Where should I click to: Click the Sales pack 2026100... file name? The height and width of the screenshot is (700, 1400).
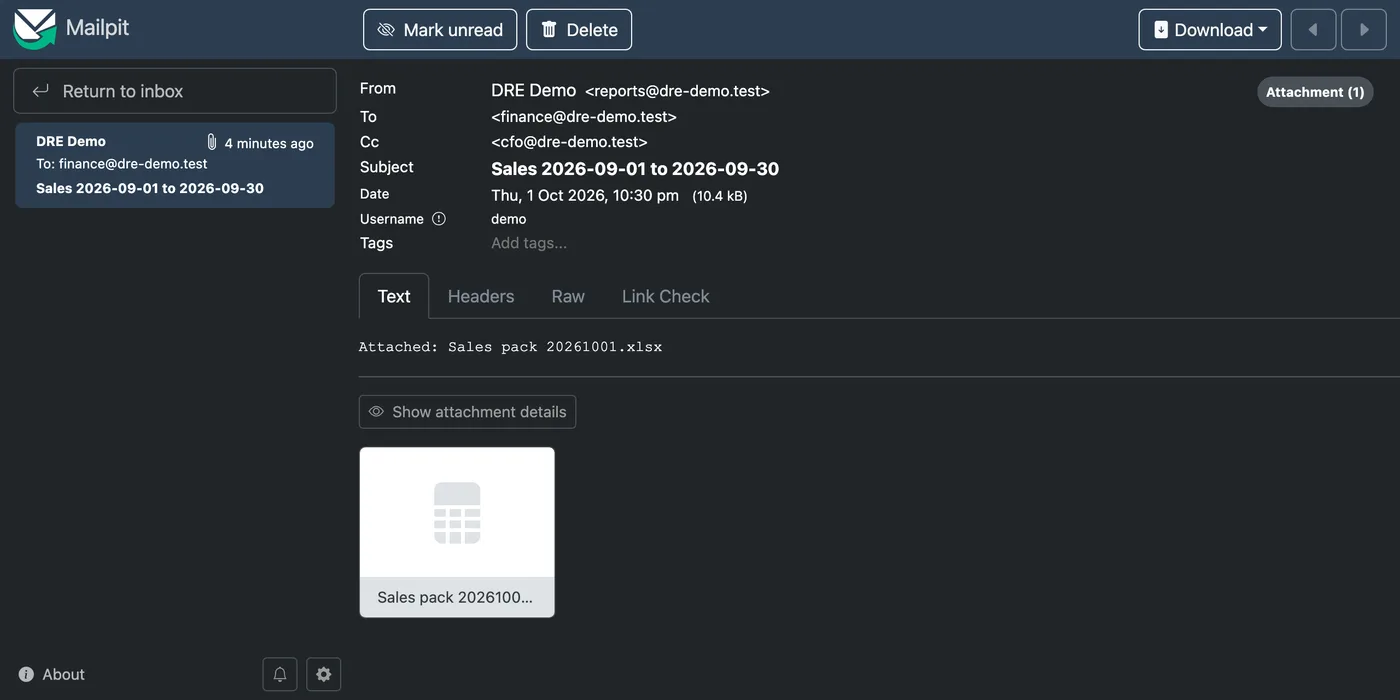tap(455, 597)
